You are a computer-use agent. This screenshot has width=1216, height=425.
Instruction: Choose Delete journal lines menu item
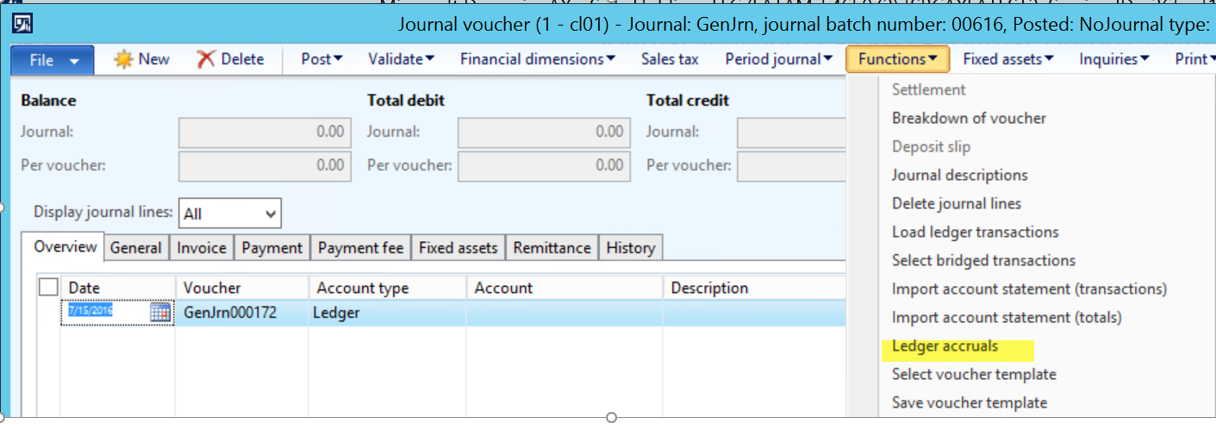(956, 203)
